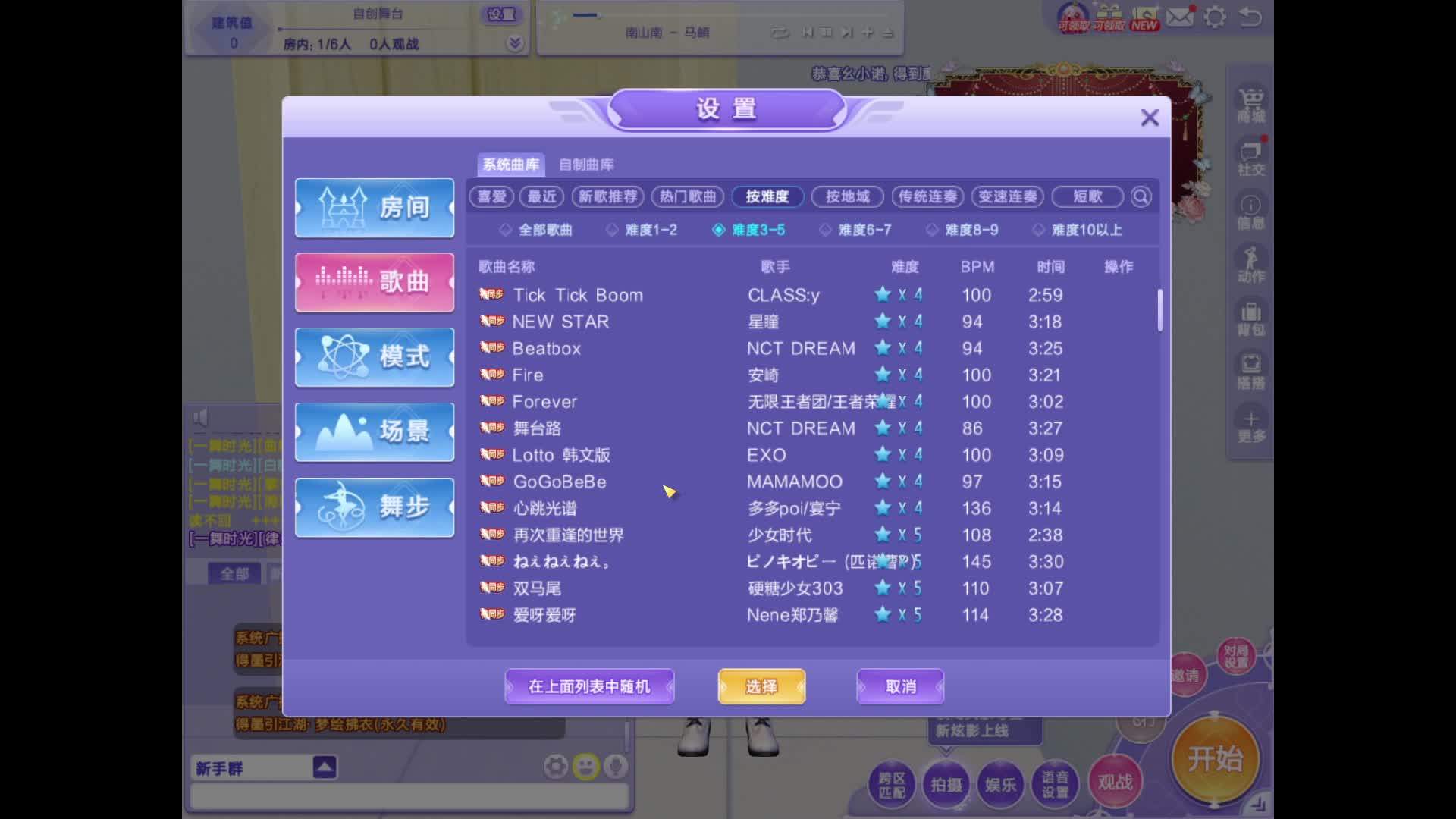Select the 难度10以上 difficulty radio option
The image size is (1456, 819).
[1077, 230]
